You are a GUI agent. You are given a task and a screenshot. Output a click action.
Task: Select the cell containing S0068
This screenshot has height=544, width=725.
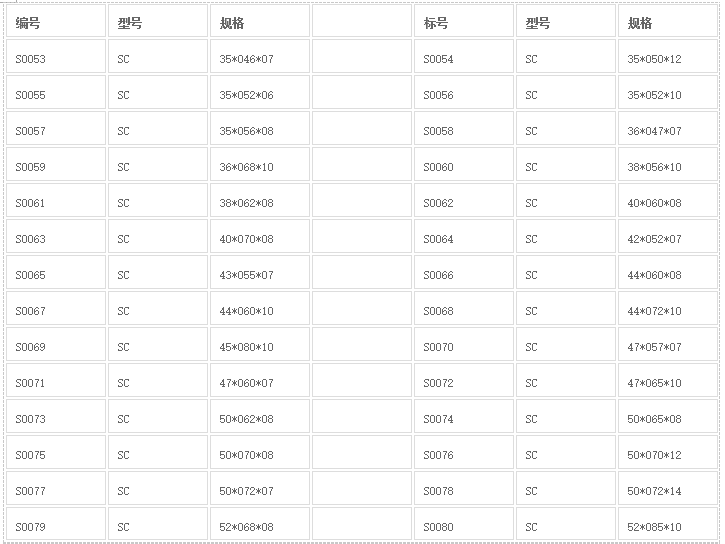[x=463, y=311]
